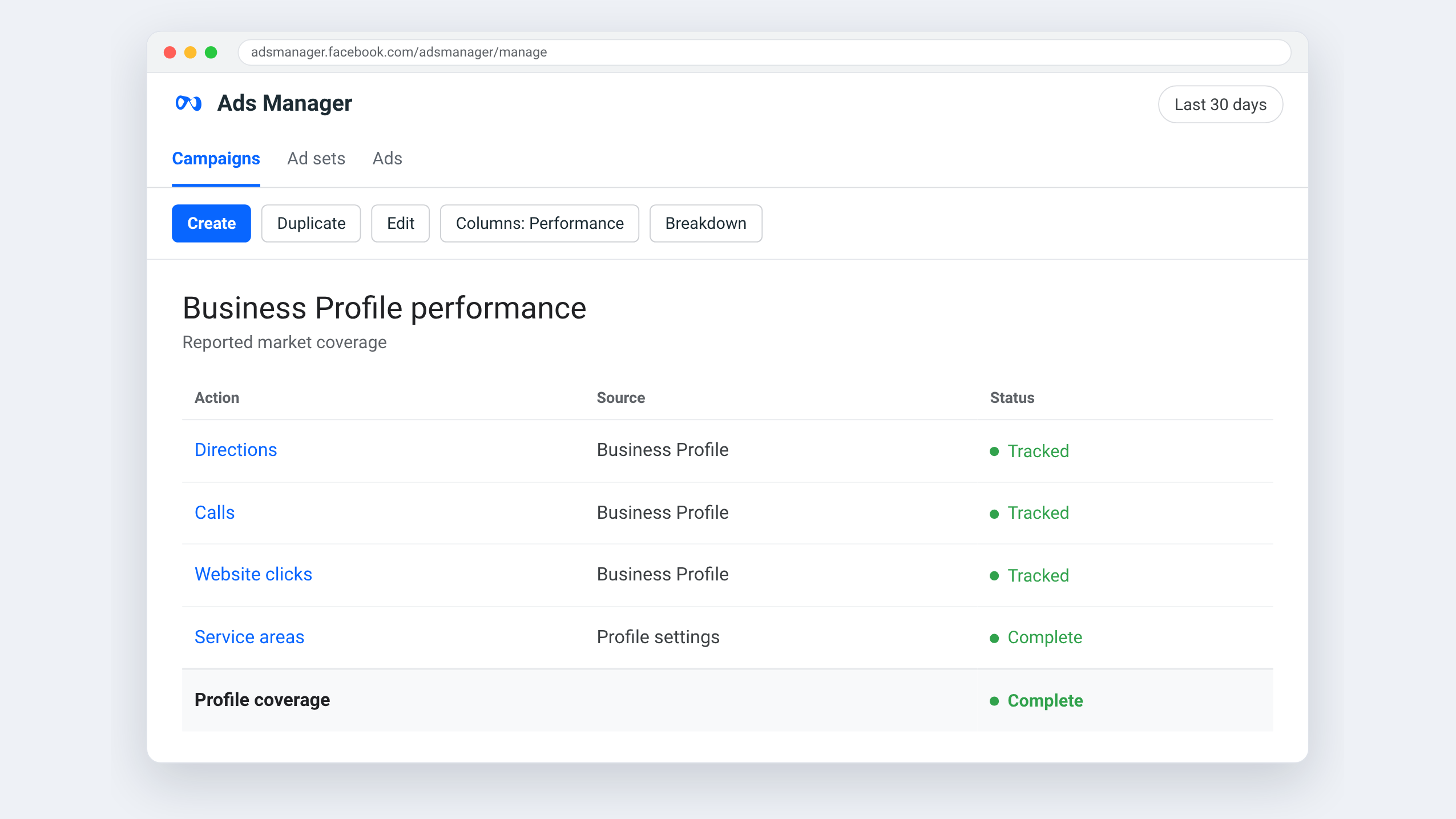The image size is (1456, 819).
Task: Minimize the window with the yellow button
Action: pyautogui.click(x=190, y=53)
